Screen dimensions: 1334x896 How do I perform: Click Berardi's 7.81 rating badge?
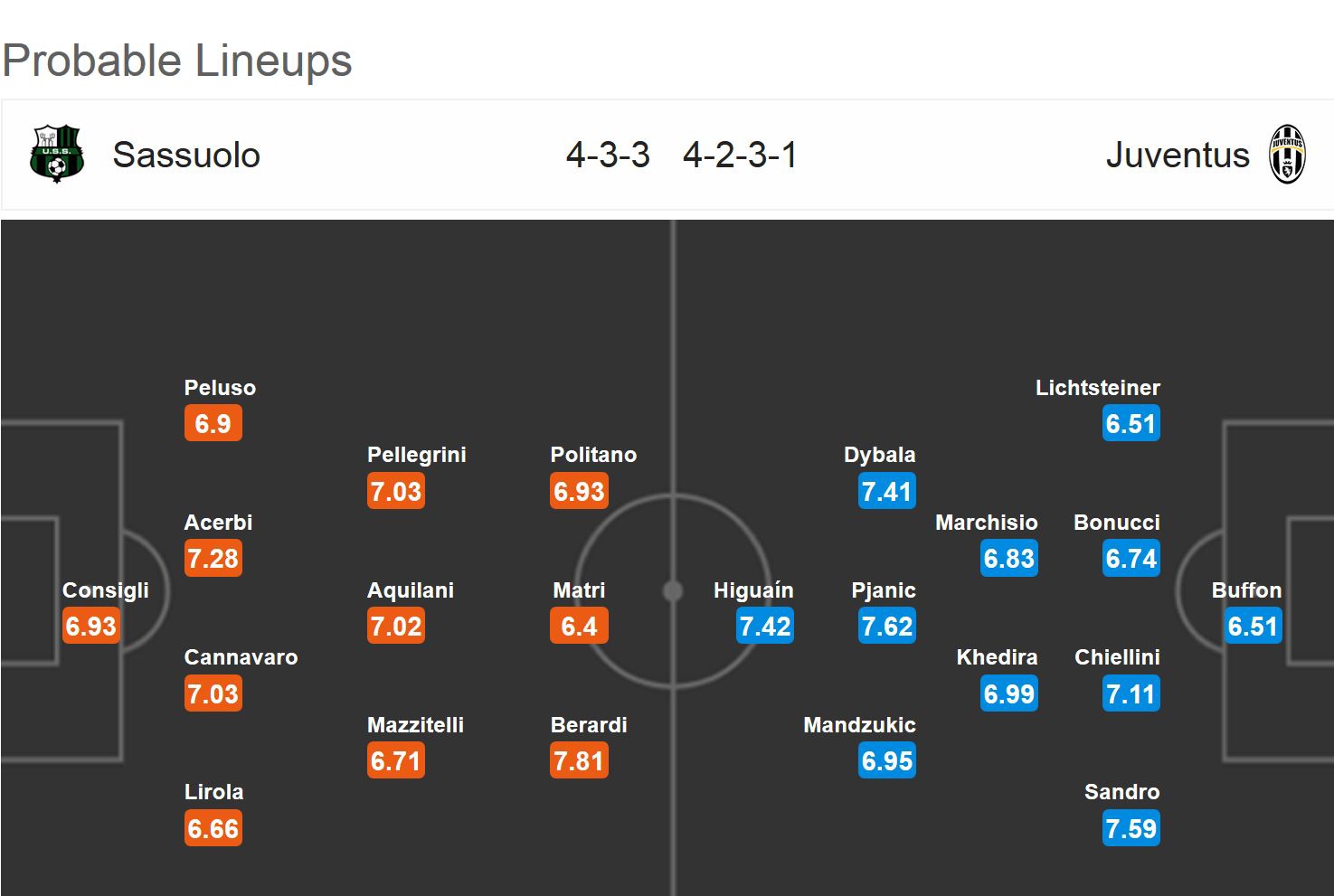coord(579,761)
